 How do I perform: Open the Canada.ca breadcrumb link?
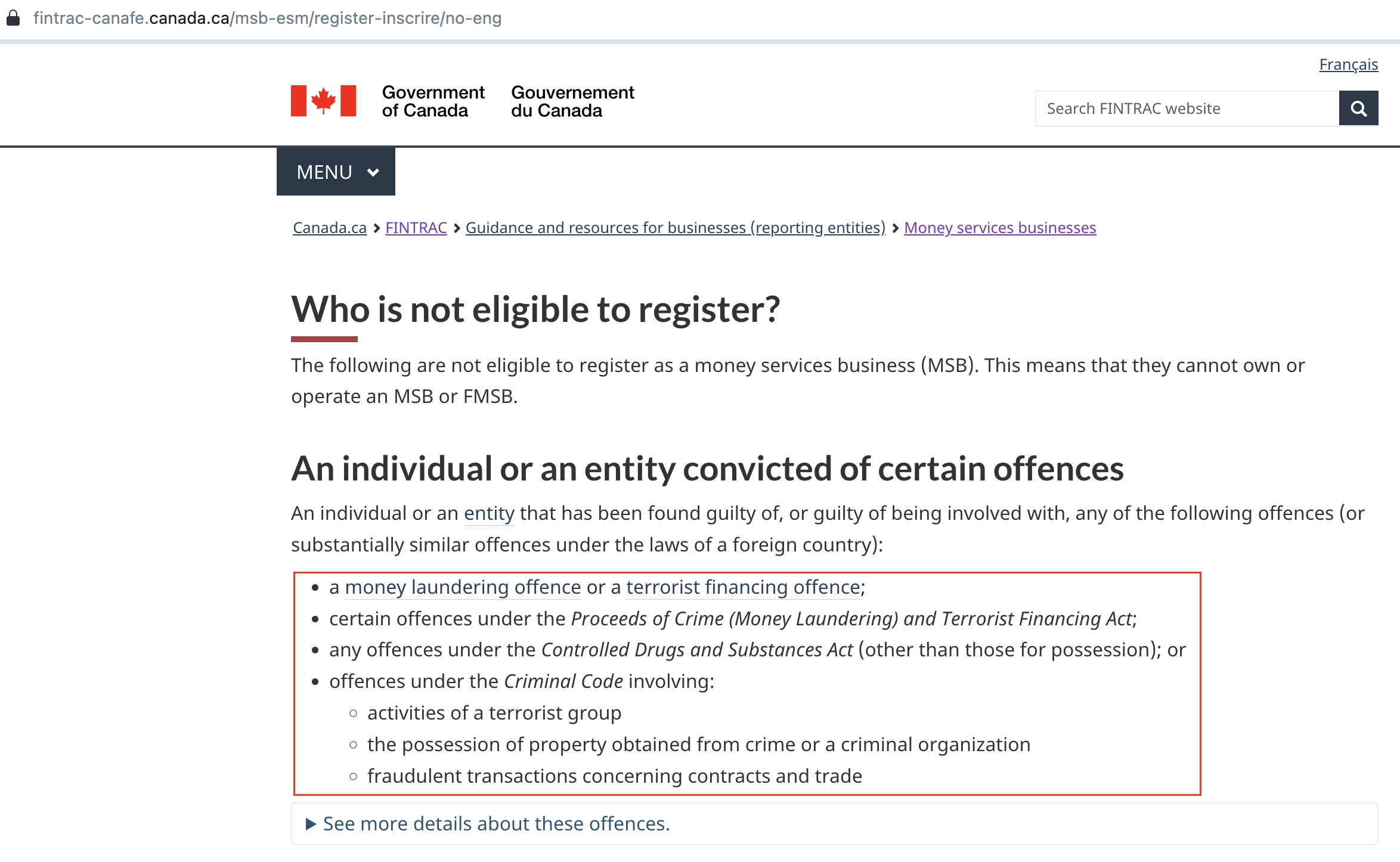pos(329,228)
